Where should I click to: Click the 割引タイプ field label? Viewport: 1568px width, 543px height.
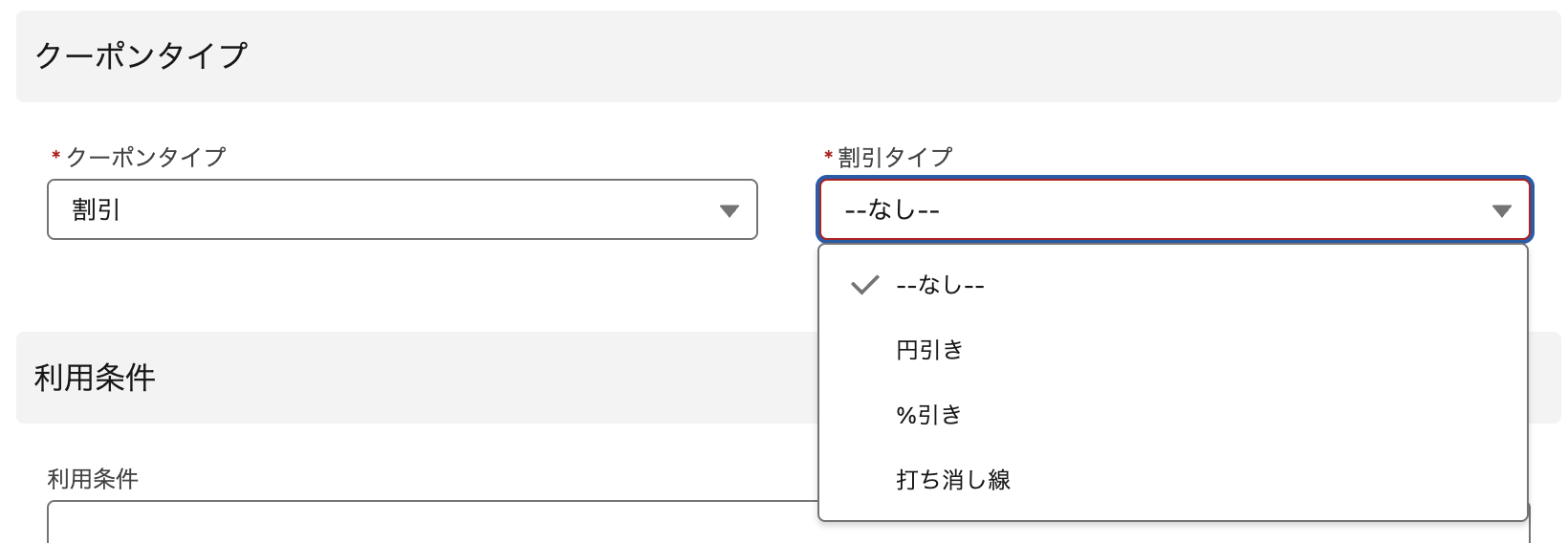click(x=895, y=157)
